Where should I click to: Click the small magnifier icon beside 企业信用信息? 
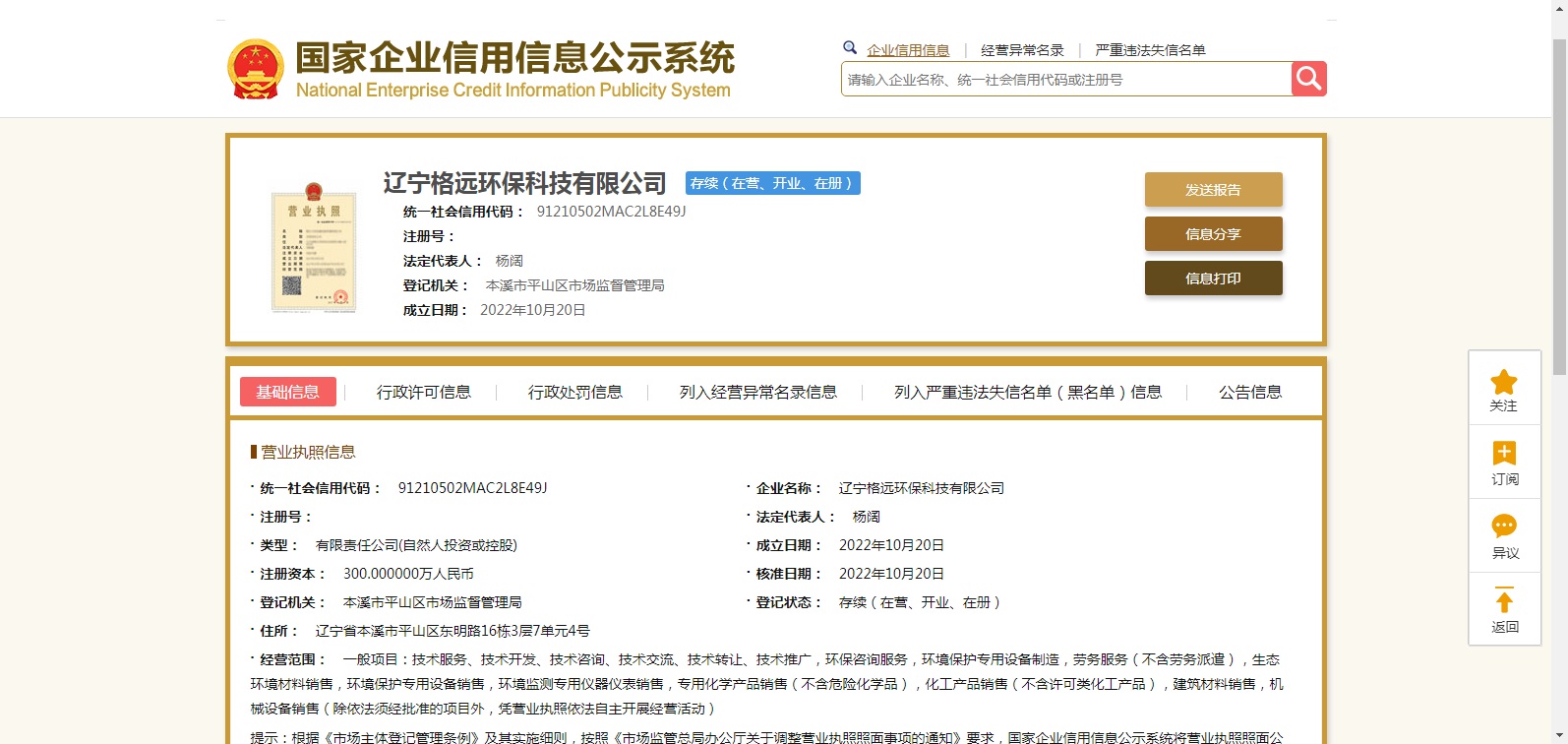850,47
